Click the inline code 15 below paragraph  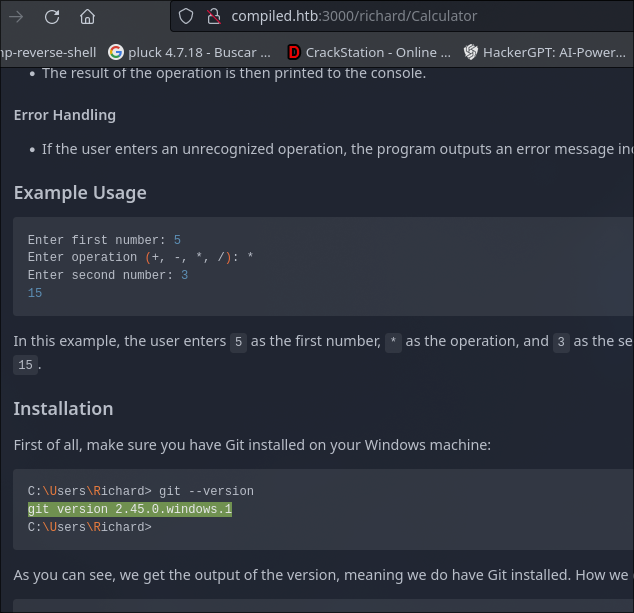tap(25, 365)
